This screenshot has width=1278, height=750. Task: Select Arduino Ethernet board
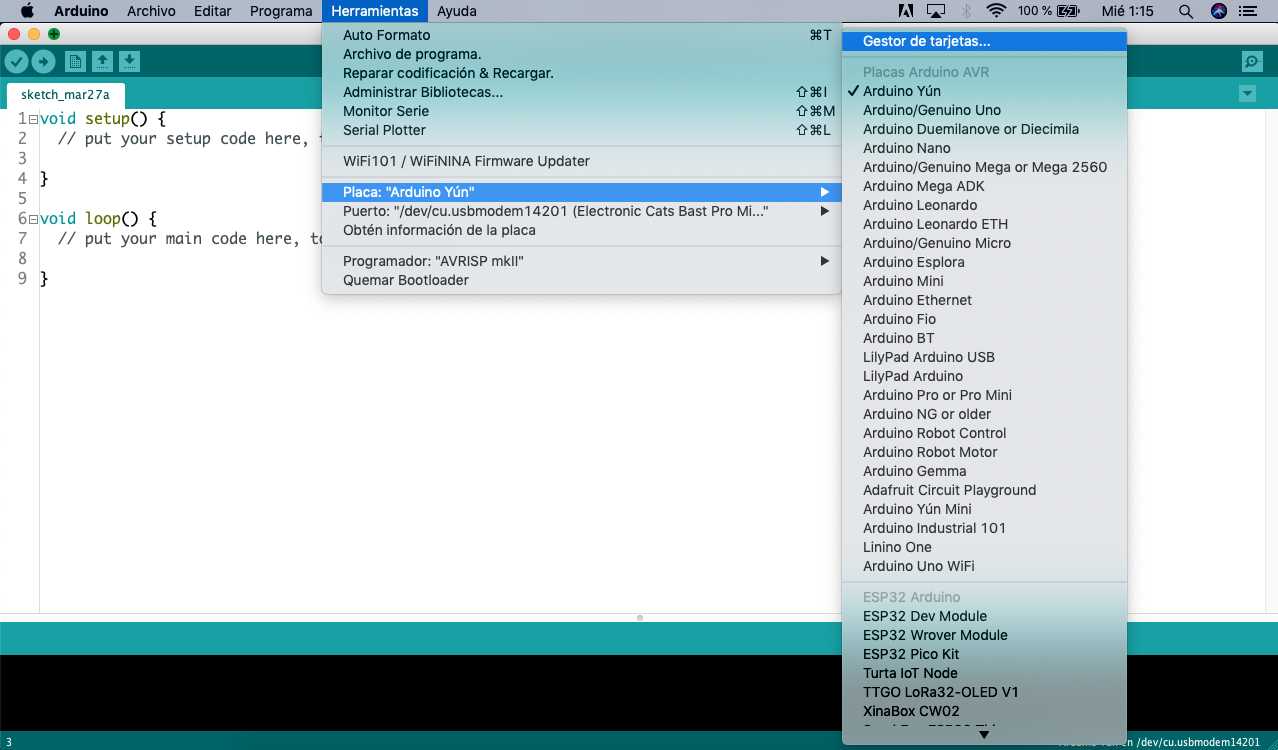click(x=984, y=300)
